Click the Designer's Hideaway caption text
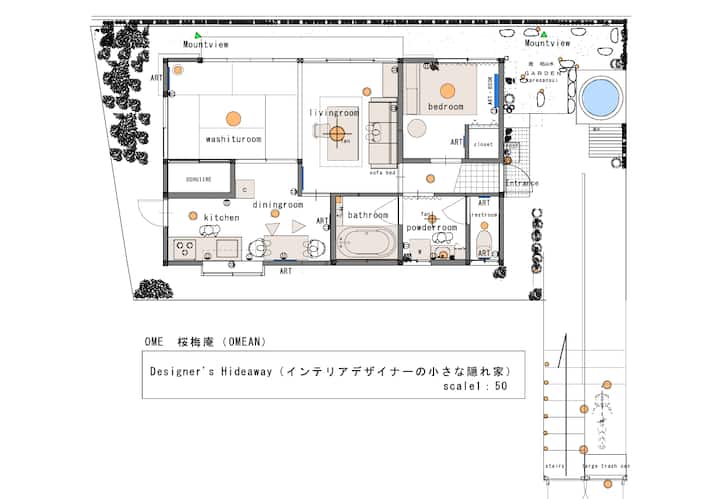The width and height of the screenshot is (720, 499). click(330, 371)
